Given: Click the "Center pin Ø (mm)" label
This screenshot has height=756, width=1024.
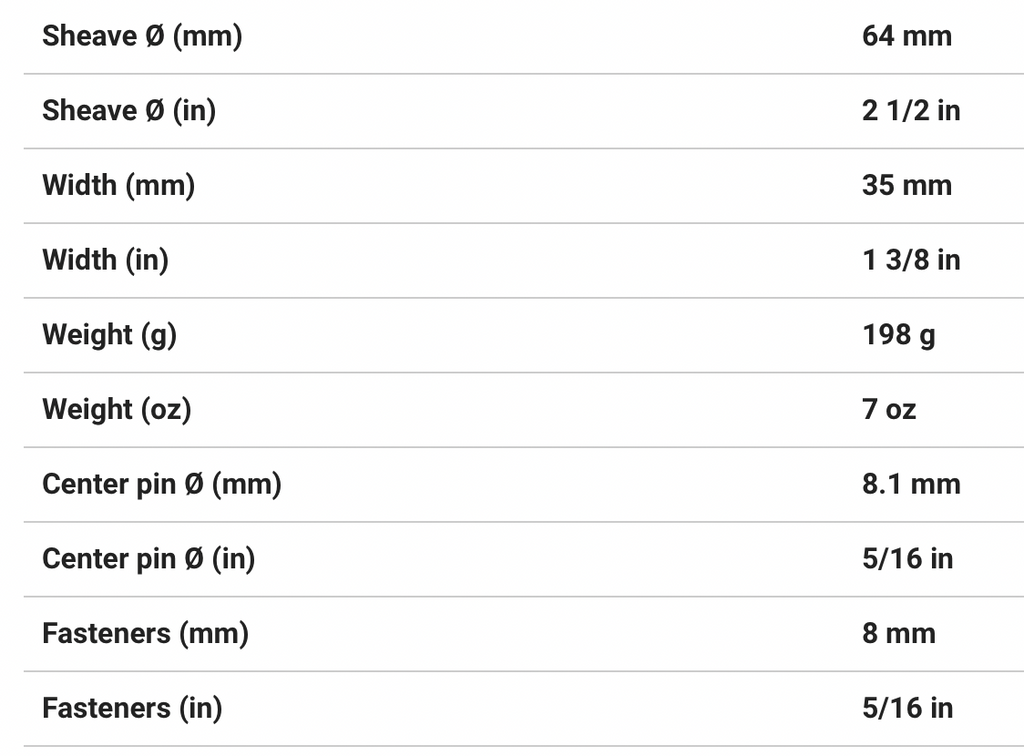Looking at the screenshot, I should tap(161, 484).
